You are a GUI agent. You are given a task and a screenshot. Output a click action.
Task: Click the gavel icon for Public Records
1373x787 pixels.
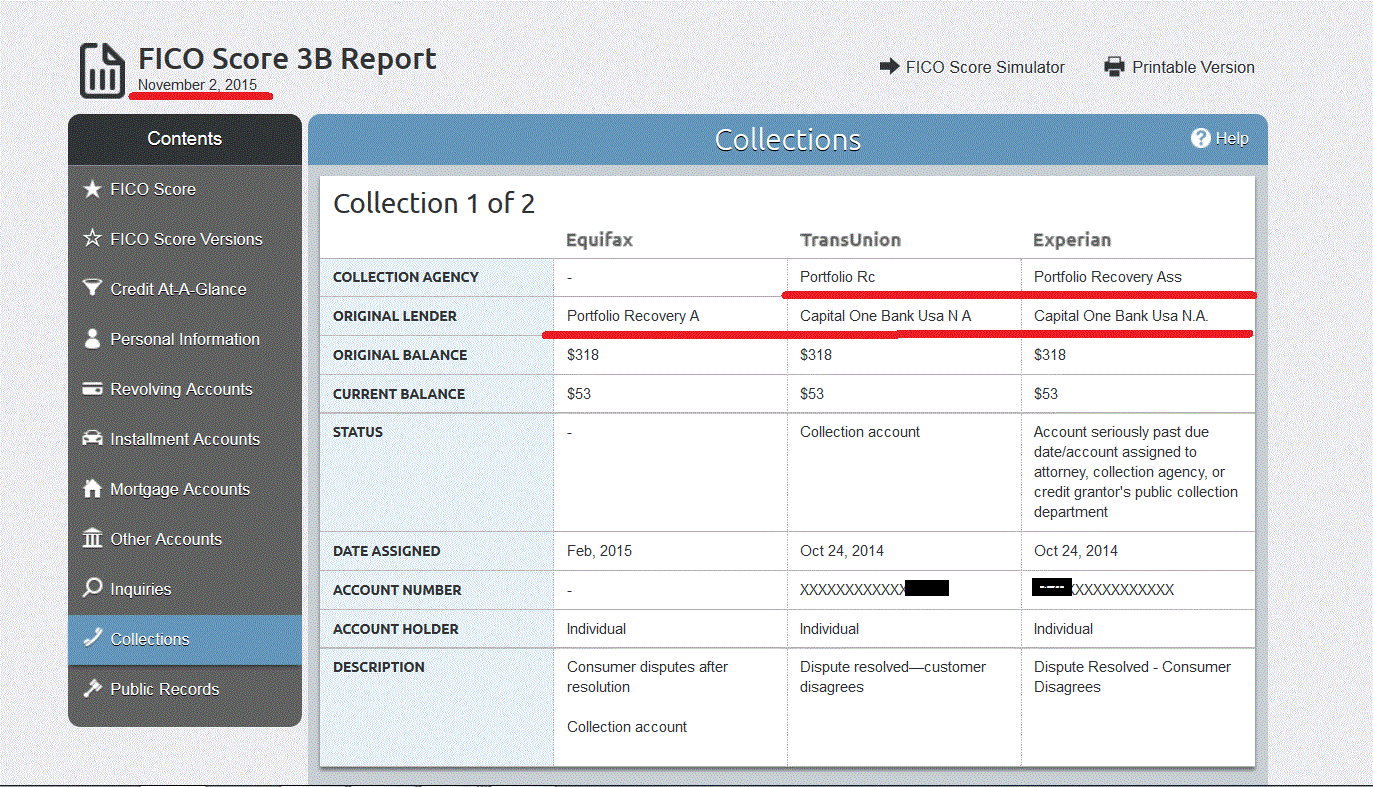pos(92,689)
